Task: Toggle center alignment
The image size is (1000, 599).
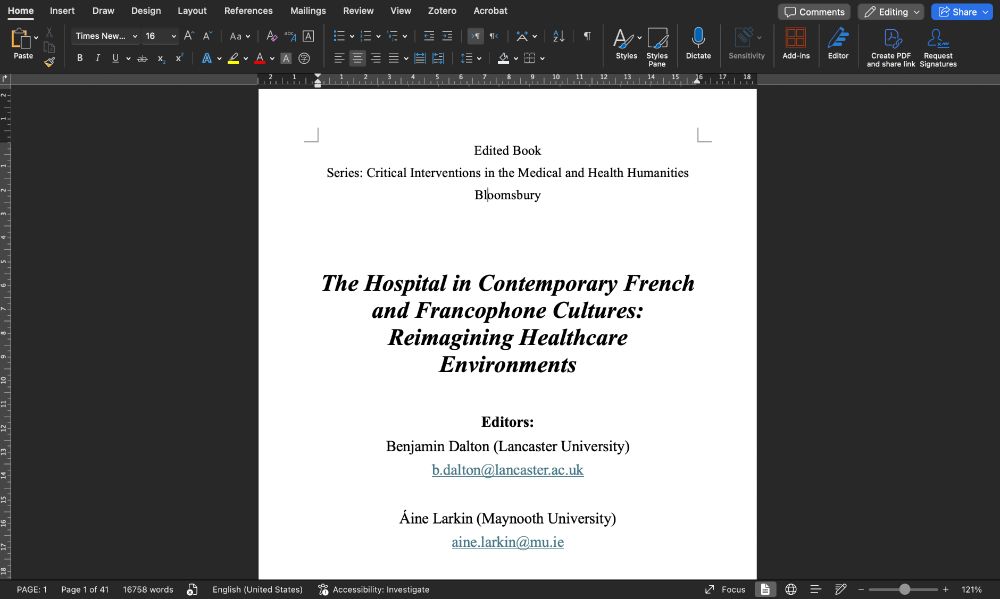Action: [358, 59]
